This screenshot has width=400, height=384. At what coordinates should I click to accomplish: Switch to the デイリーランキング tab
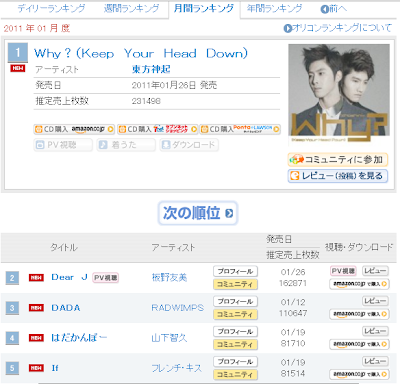click(51, 8)
